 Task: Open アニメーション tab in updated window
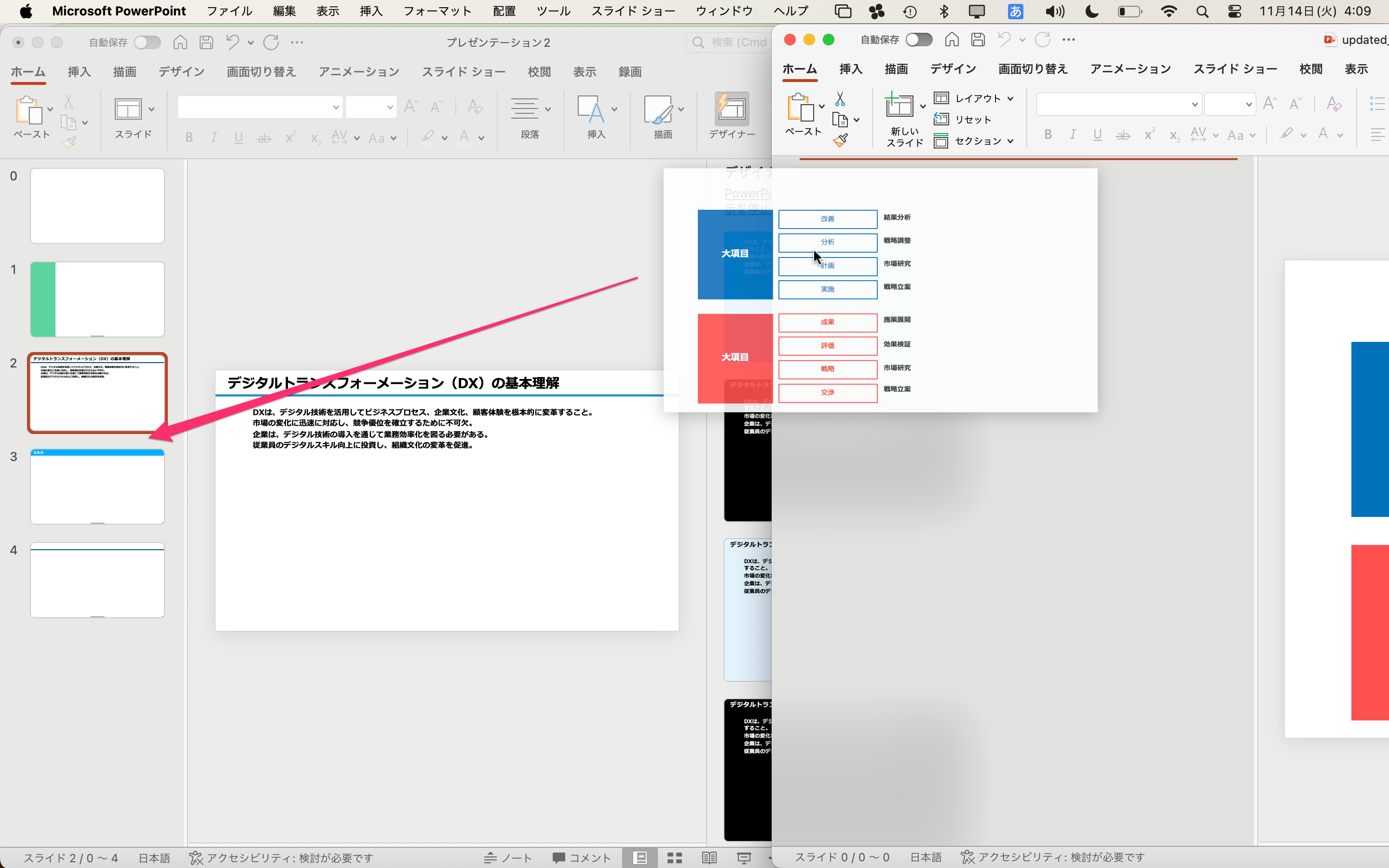tap(1130, 69)
